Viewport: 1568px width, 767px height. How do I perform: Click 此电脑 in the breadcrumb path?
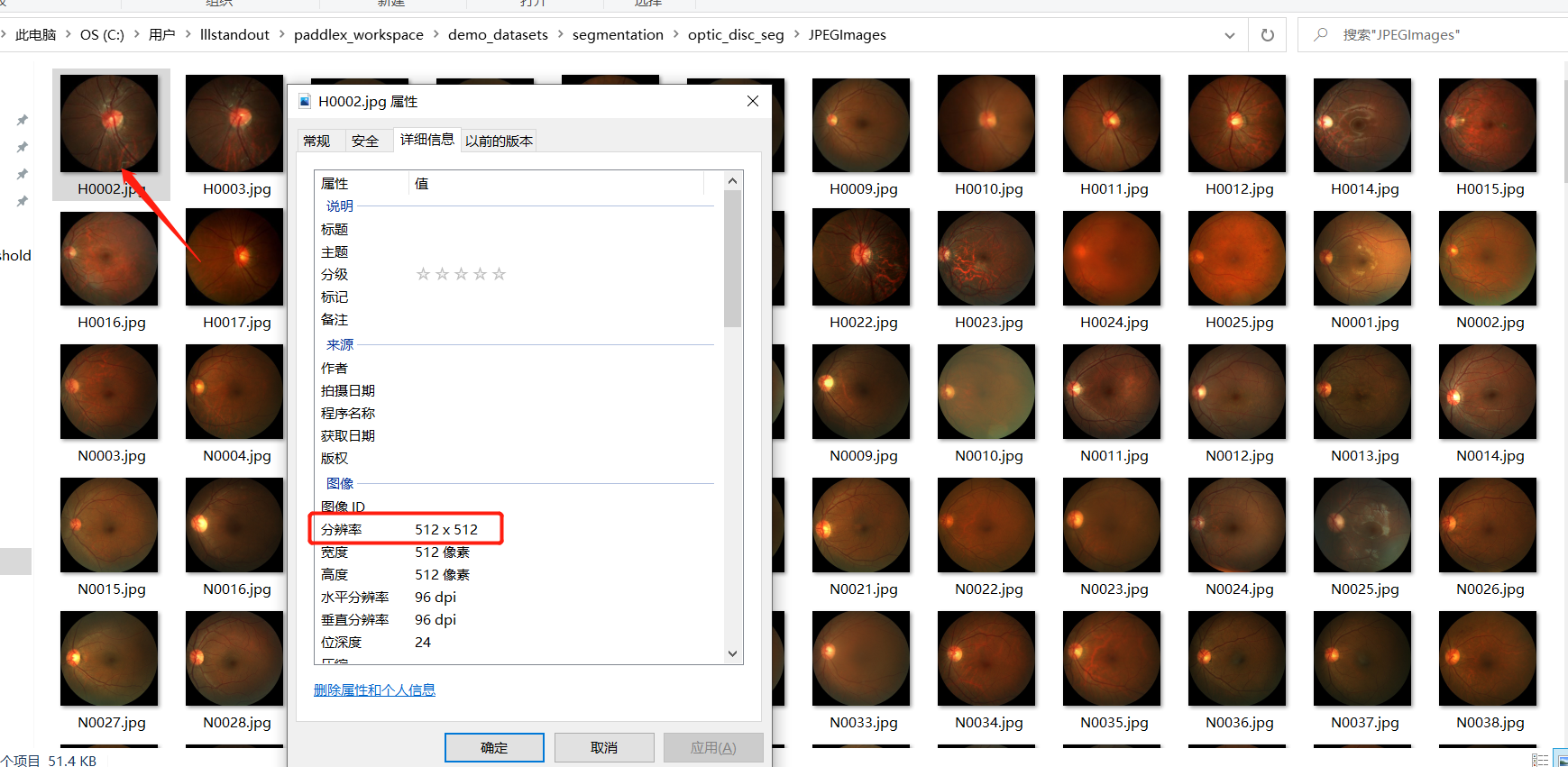click(x=35, y=35)
